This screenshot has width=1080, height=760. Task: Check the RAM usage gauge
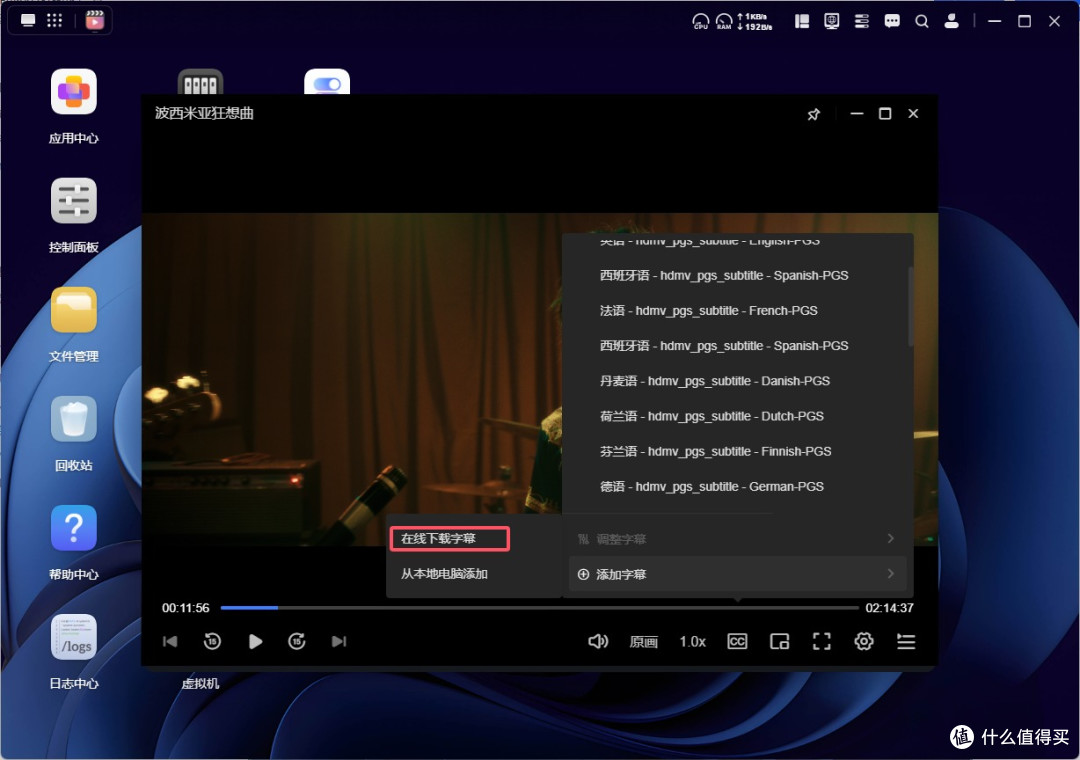[x=724, y=21]
